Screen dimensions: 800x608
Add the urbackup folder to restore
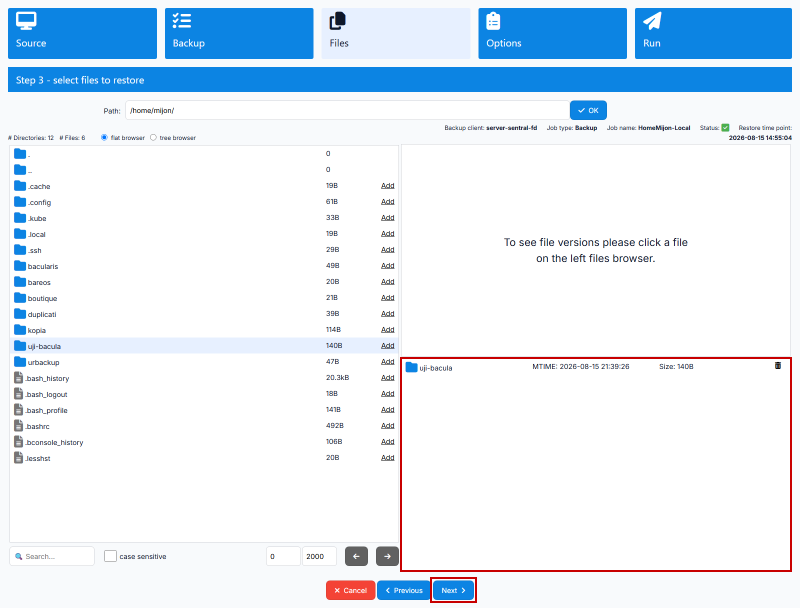tap(388, 362)
